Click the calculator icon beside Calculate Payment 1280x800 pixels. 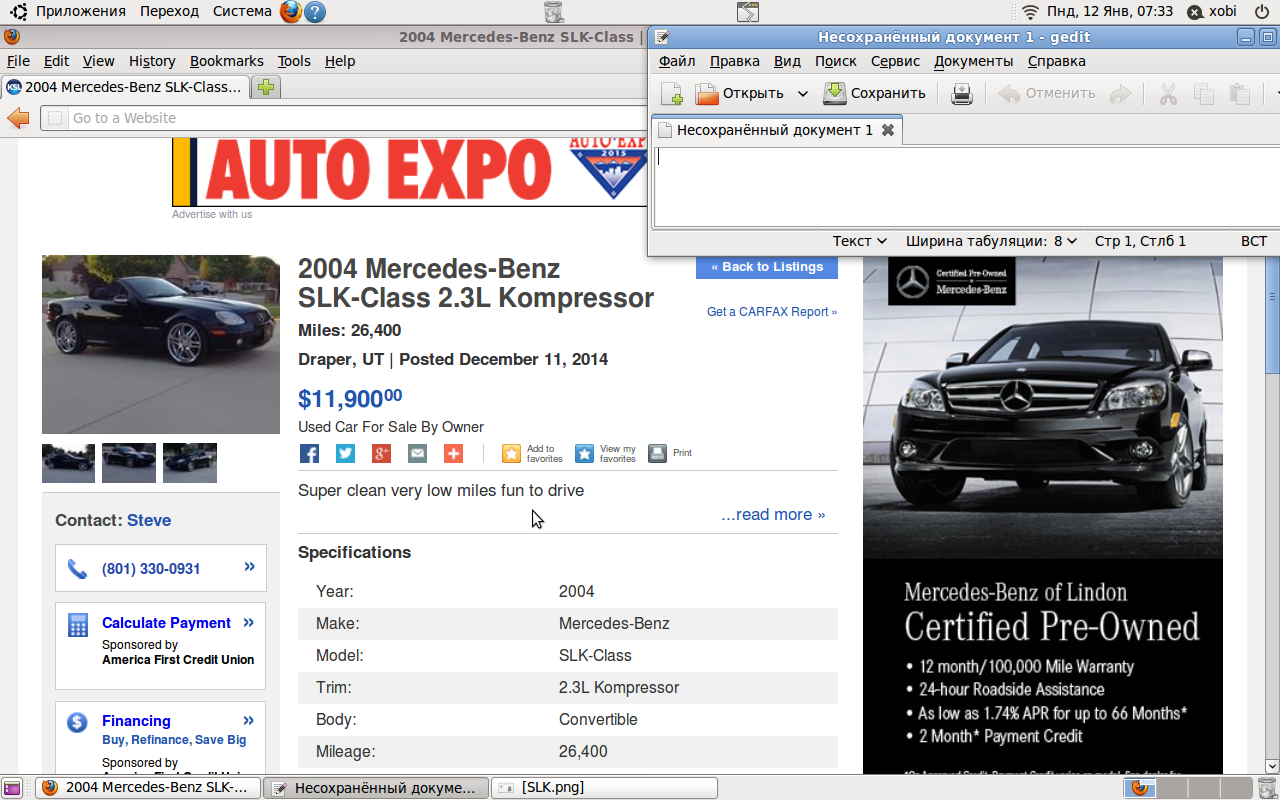(x=77, y=625)
